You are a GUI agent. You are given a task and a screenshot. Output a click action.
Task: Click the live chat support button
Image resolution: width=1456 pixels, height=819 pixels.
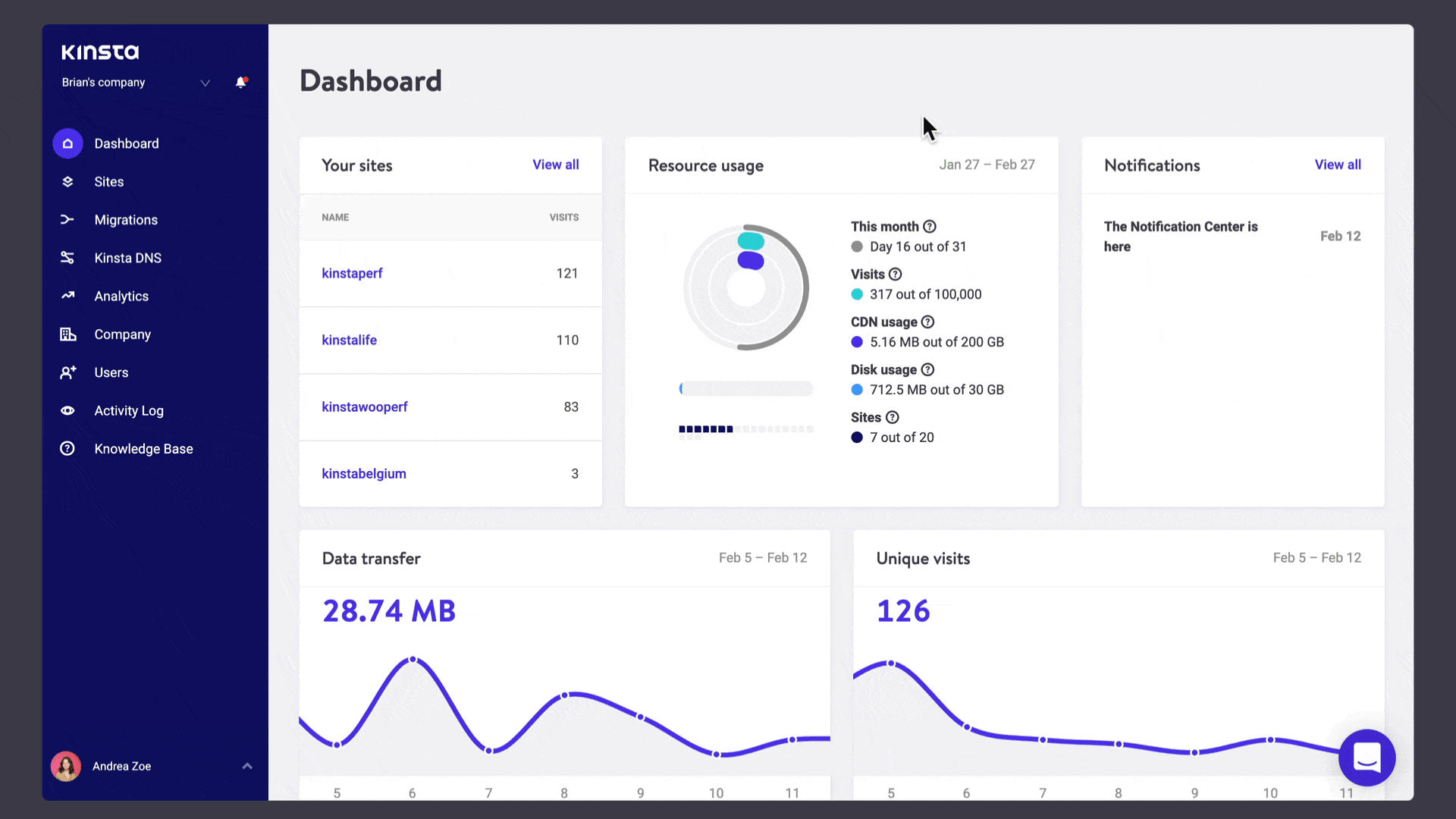click(x=1367, y=758)
